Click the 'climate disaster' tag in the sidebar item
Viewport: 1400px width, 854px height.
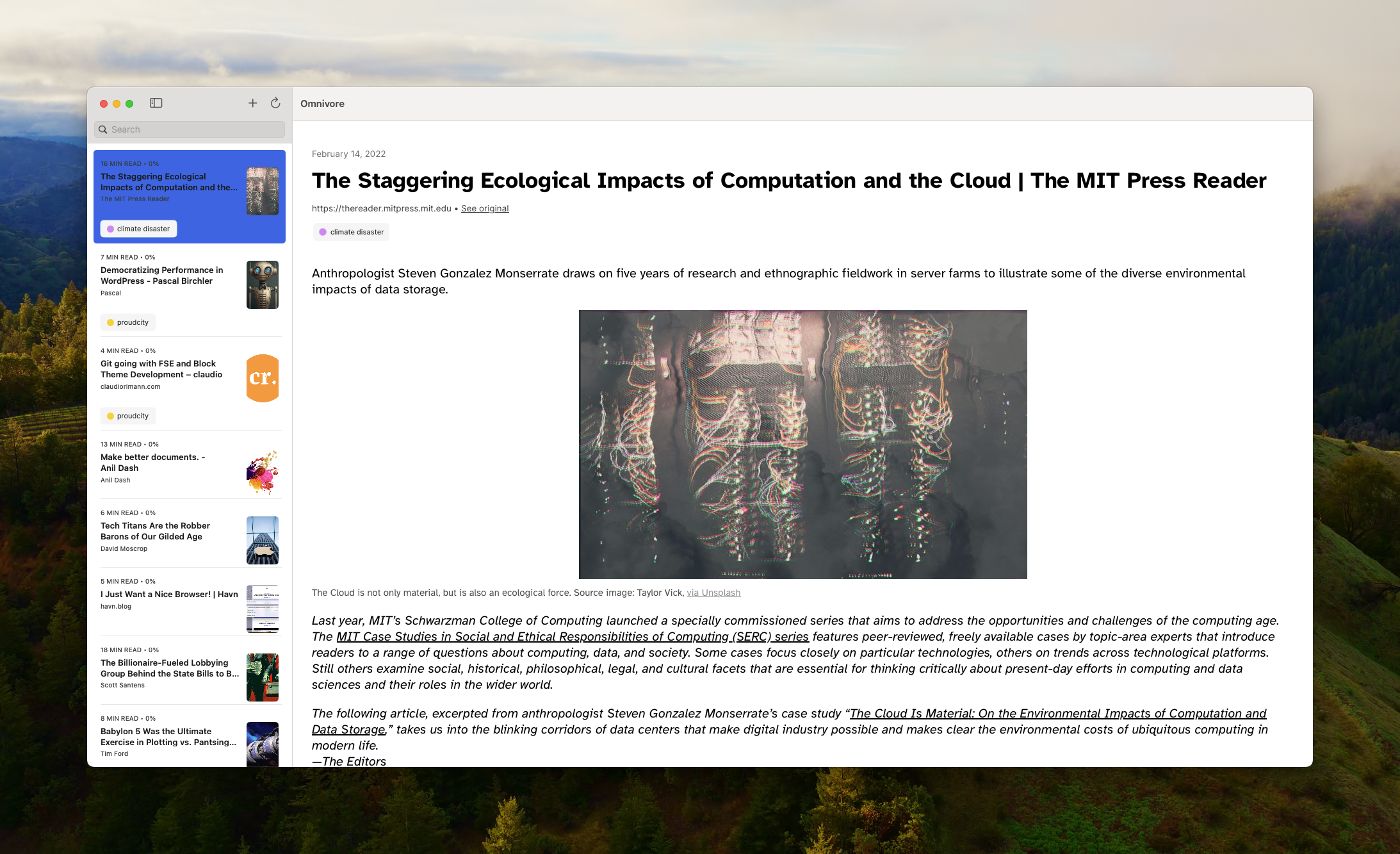(x=138, y=229)
